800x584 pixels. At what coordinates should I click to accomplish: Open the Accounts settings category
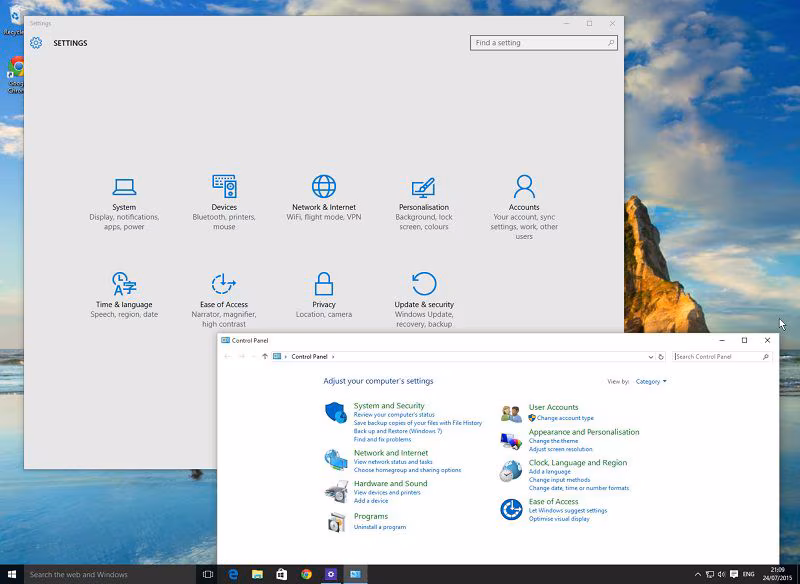pos(524,201)
